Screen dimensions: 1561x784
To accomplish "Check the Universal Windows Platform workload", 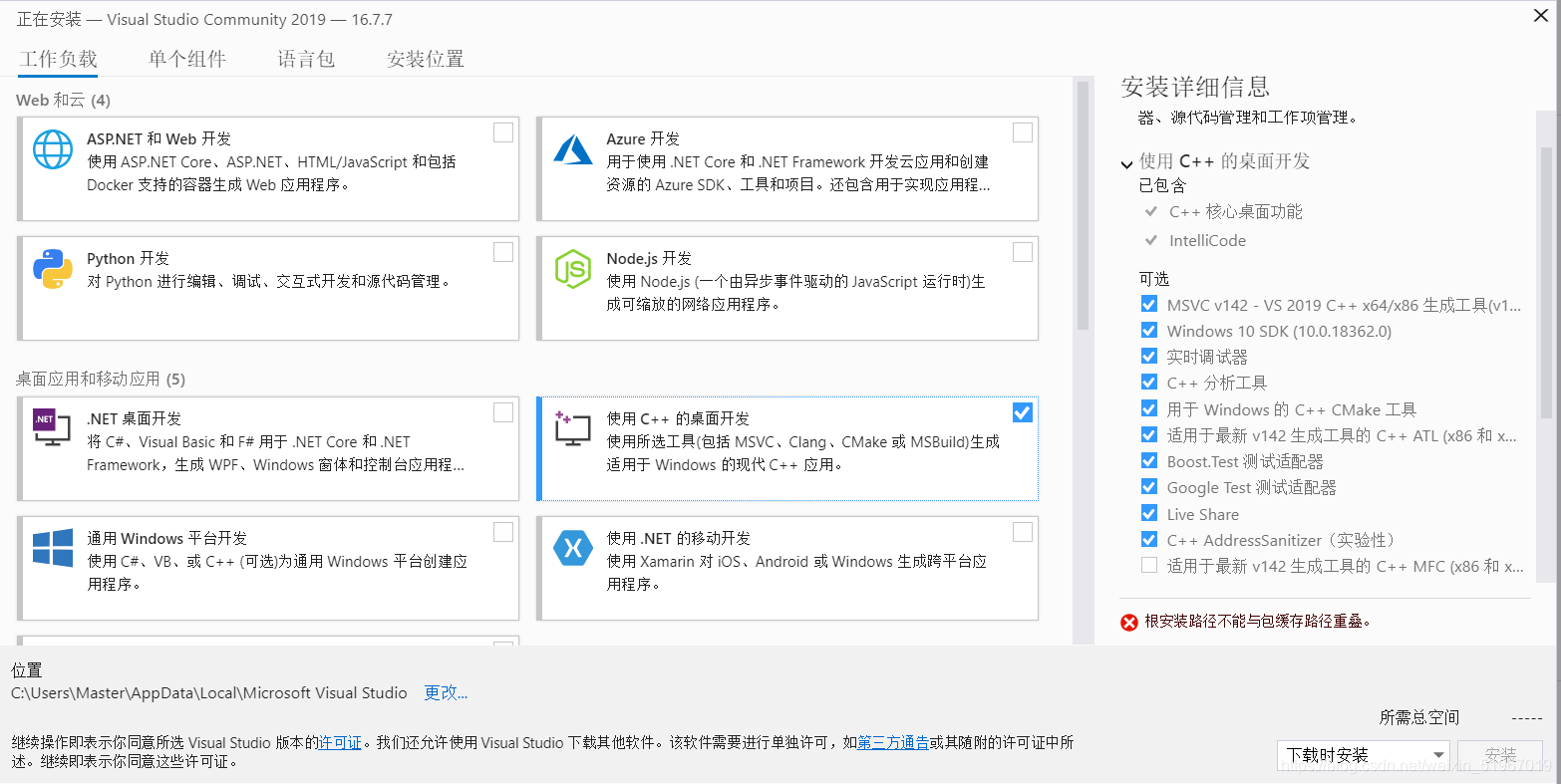I will point(503,532).
